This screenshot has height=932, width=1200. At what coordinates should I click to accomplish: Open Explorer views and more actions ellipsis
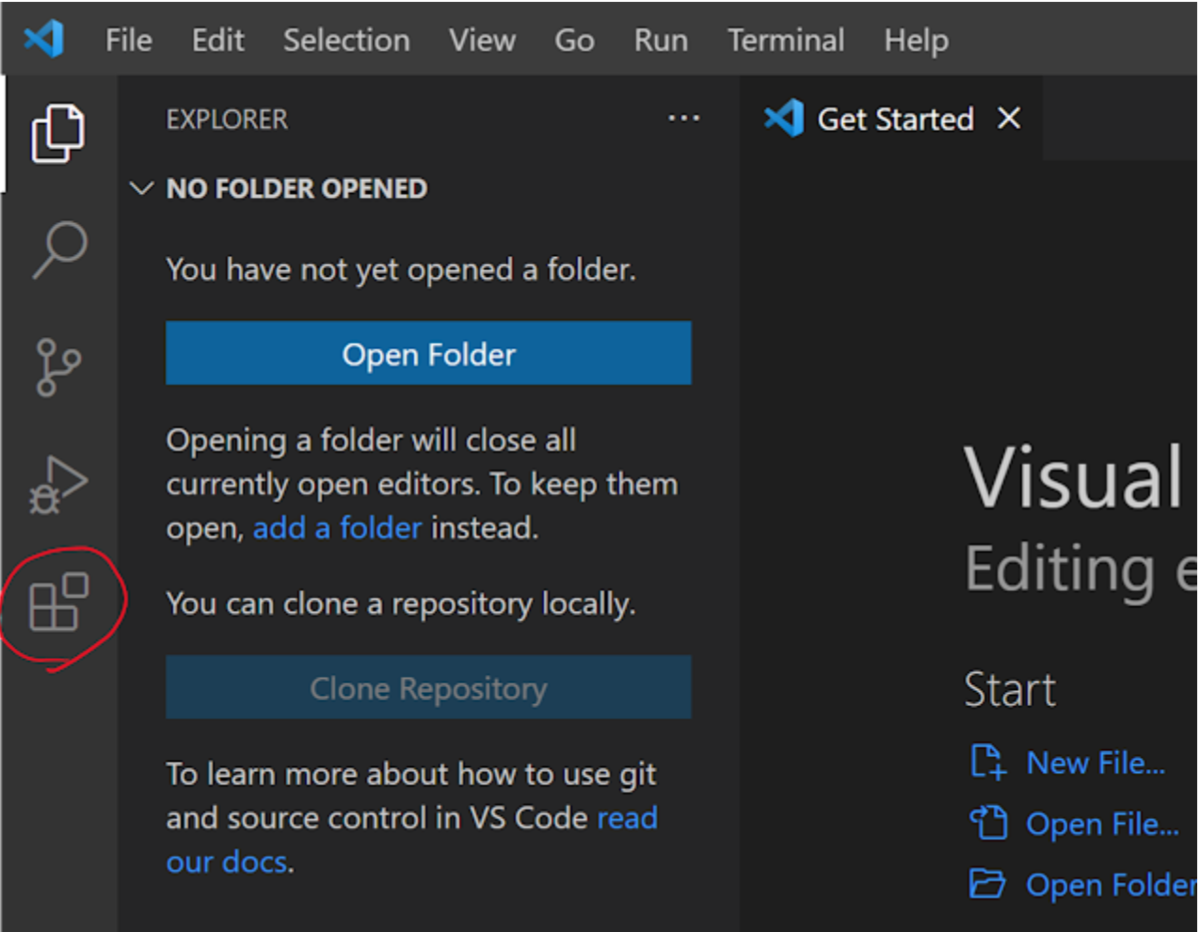[684, 119]
